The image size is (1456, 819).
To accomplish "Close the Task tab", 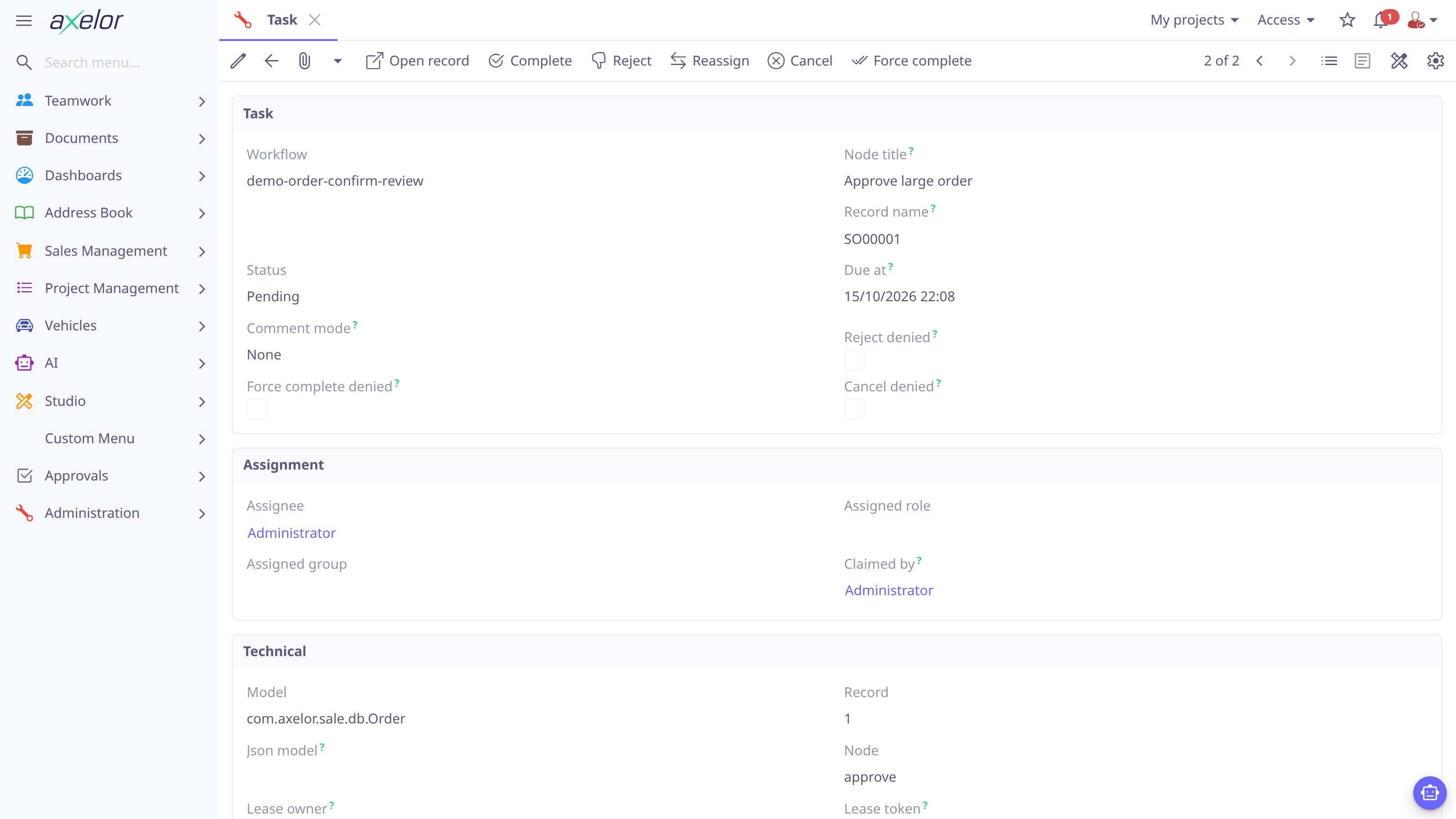I will pos(315,20).
